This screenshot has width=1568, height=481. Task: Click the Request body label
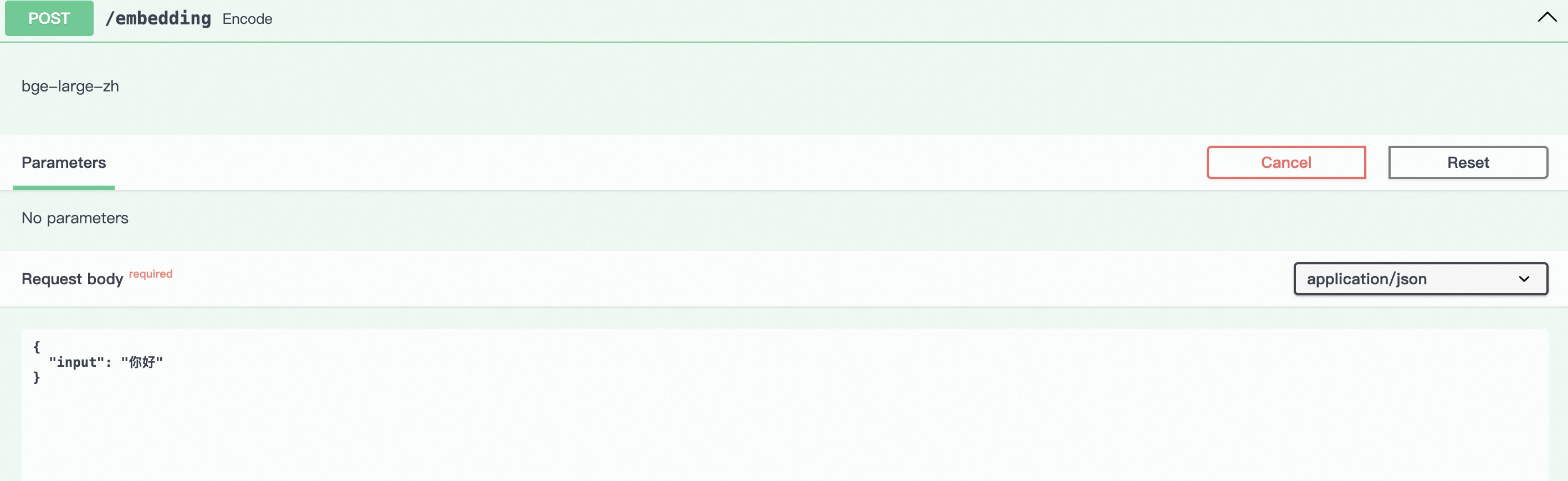(x=73, y=279)
